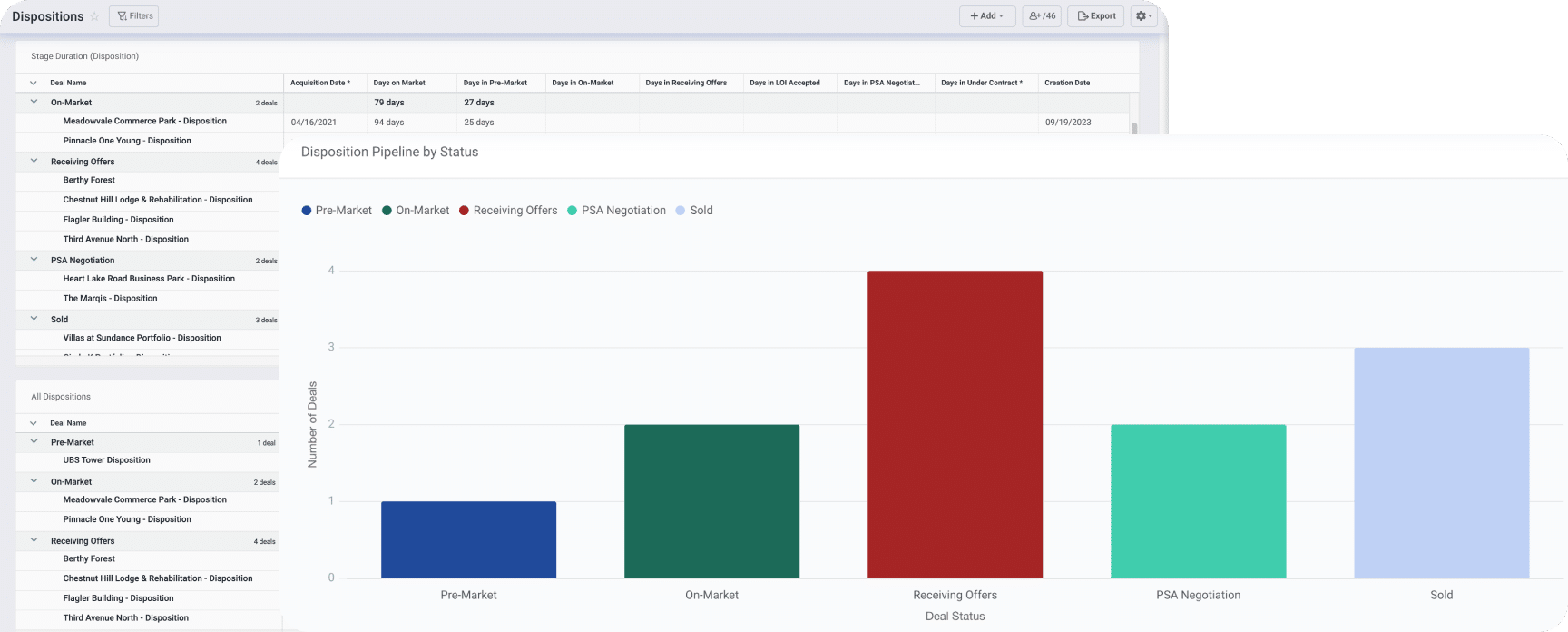
Task: Sort by Days on Market column
Action: 399,83
